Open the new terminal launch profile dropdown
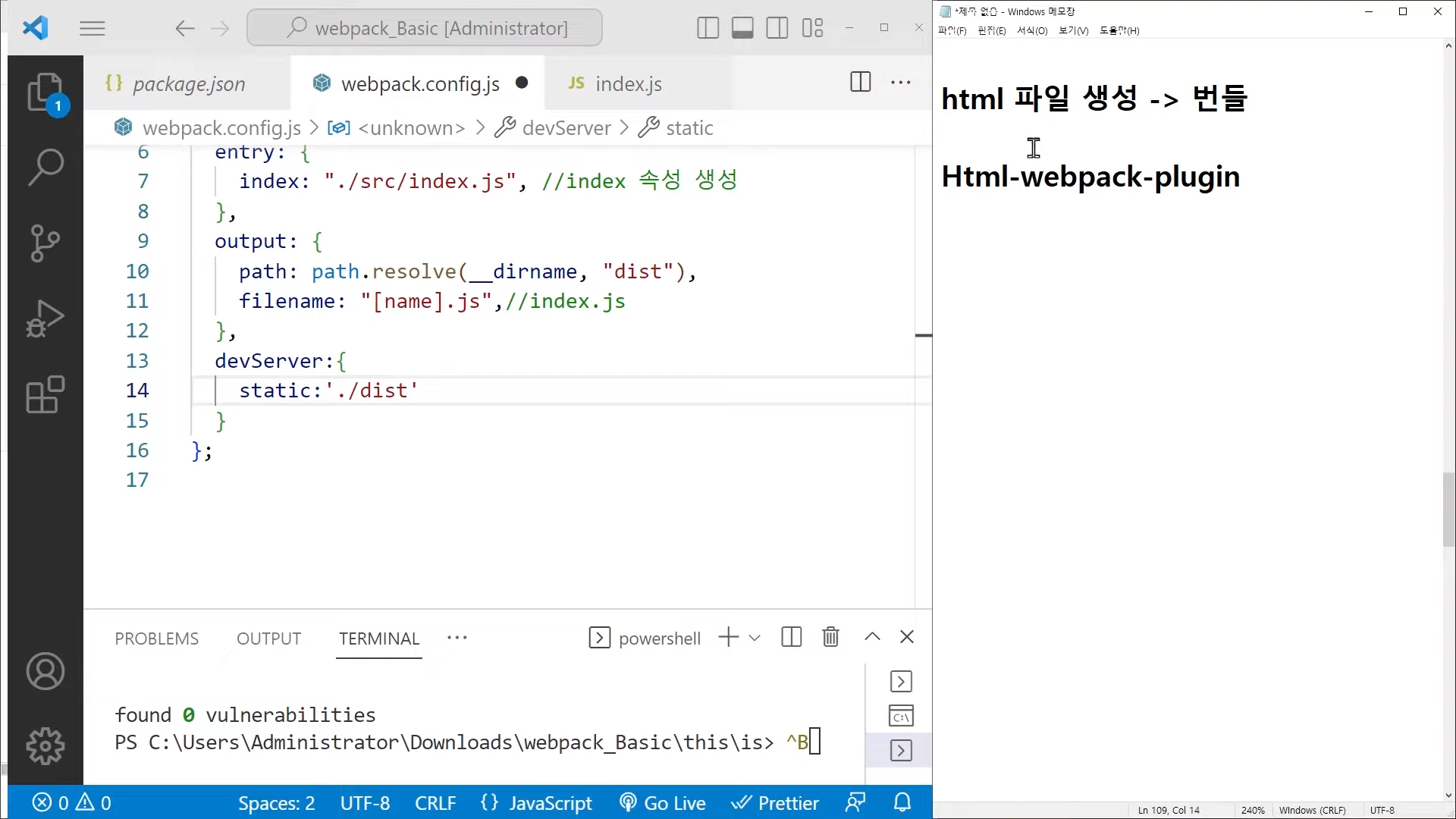The width and height of the screenshot is (1456, 819). coord(755,638)
